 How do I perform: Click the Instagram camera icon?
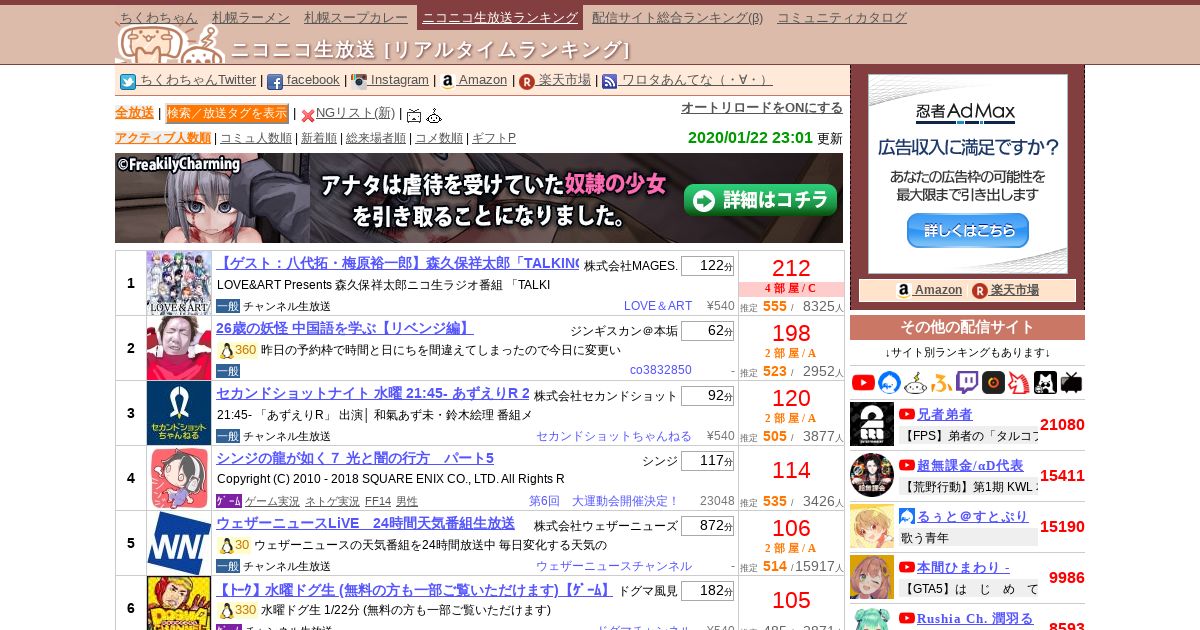[x=359, y=82]
